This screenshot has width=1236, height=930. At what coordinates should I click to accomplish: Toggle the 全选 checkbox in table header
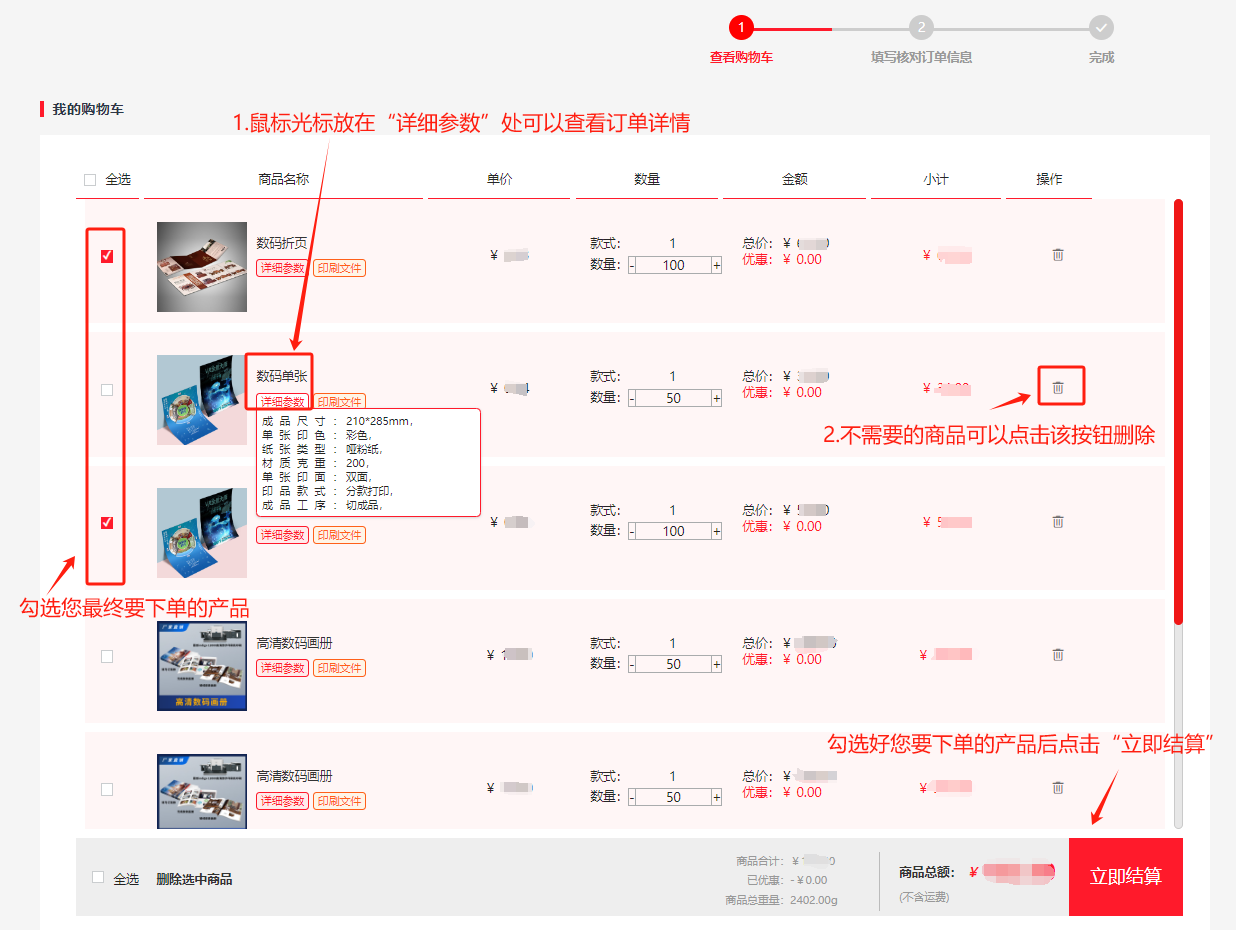click(x=90, y=180)
